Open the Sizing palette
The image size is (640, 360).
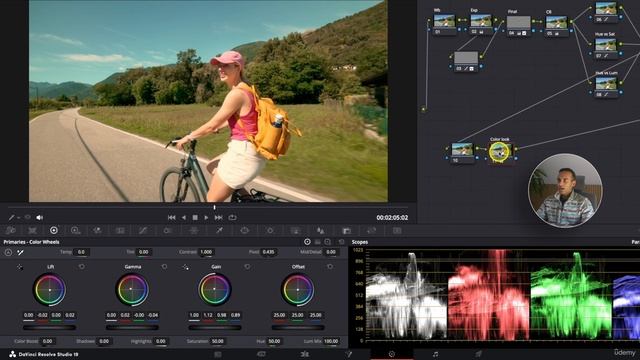click(x=372, y=231)
